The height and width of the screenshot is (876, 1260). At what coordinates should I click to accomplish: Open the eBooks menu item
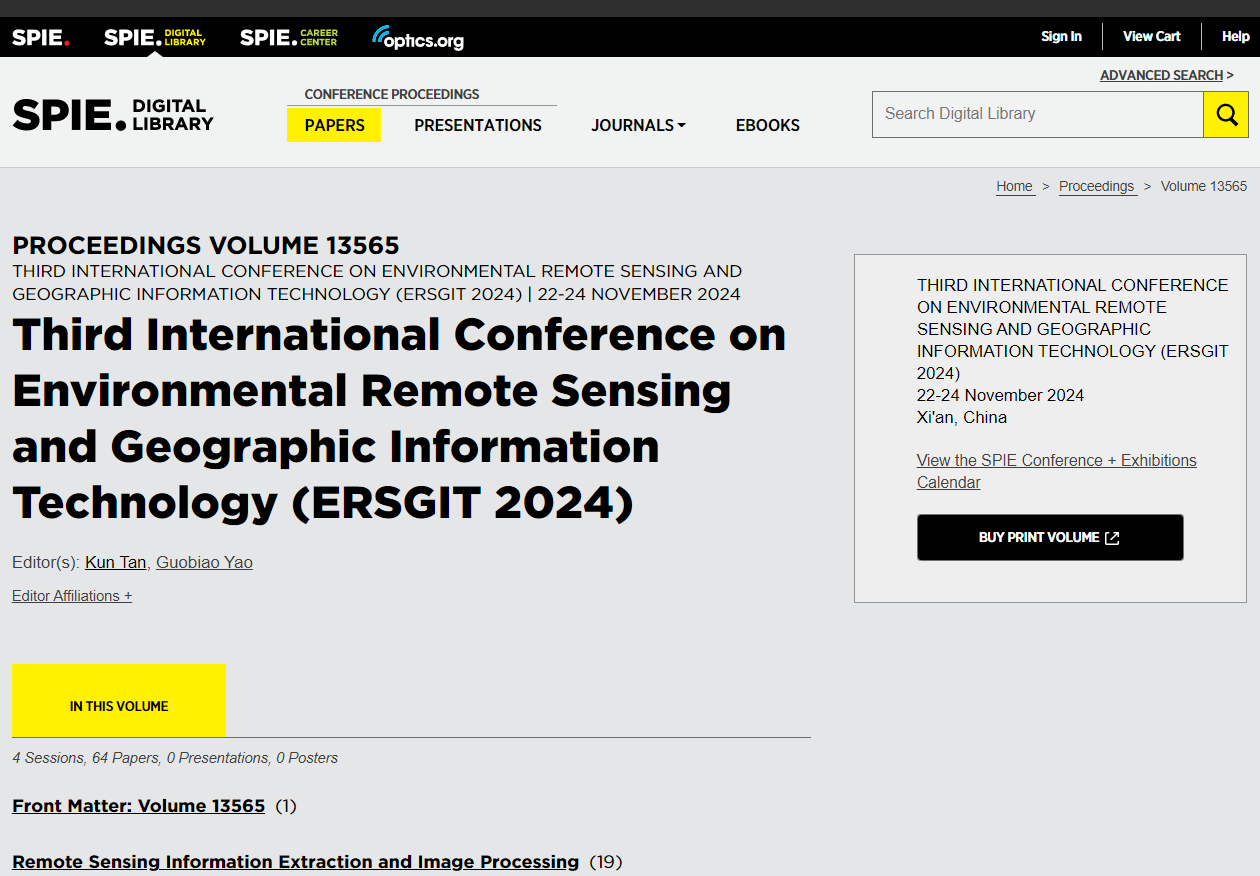(x=768, y=125)
